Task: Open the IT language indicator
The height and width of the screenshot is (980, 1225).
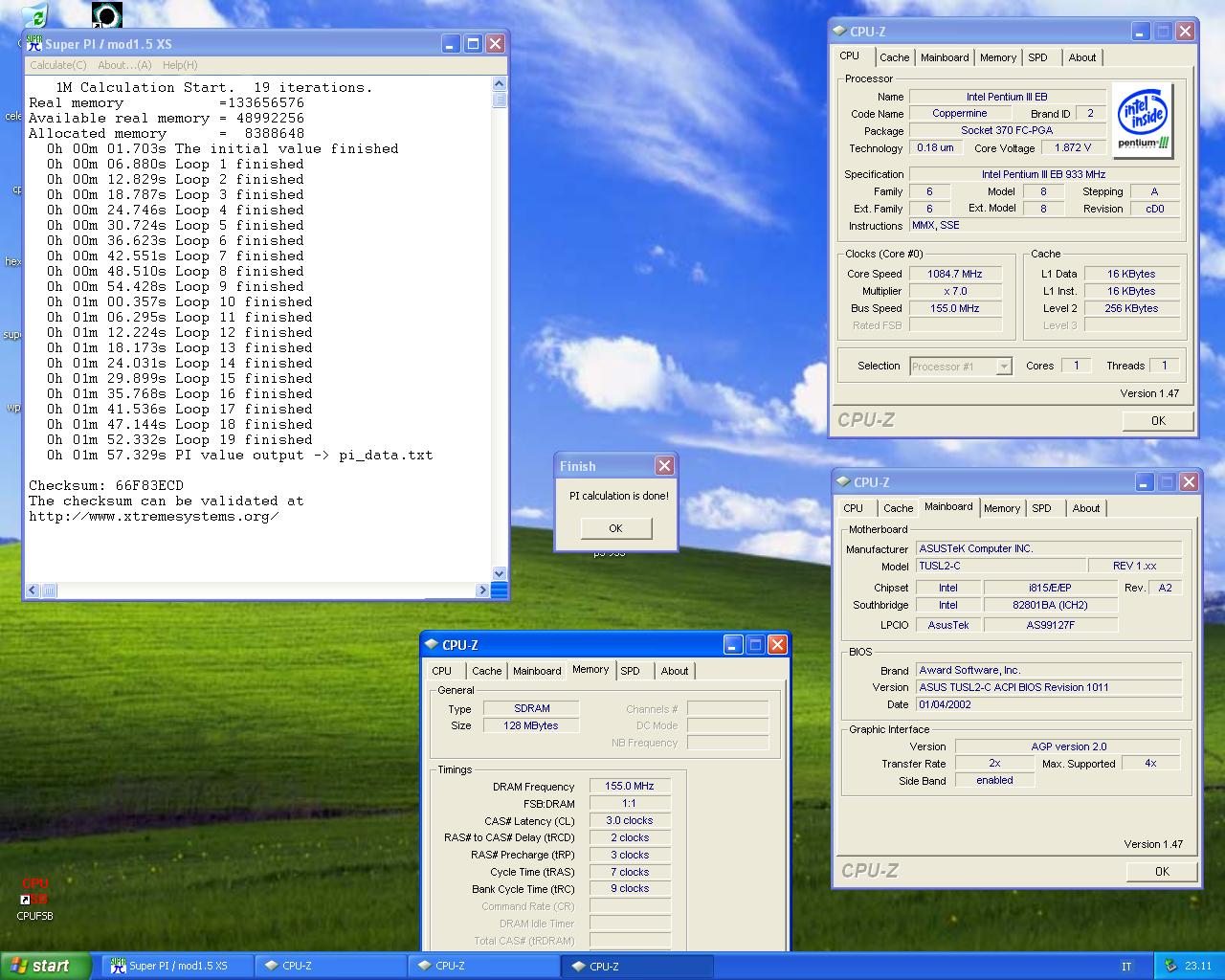Action: tap(1126, 967)
